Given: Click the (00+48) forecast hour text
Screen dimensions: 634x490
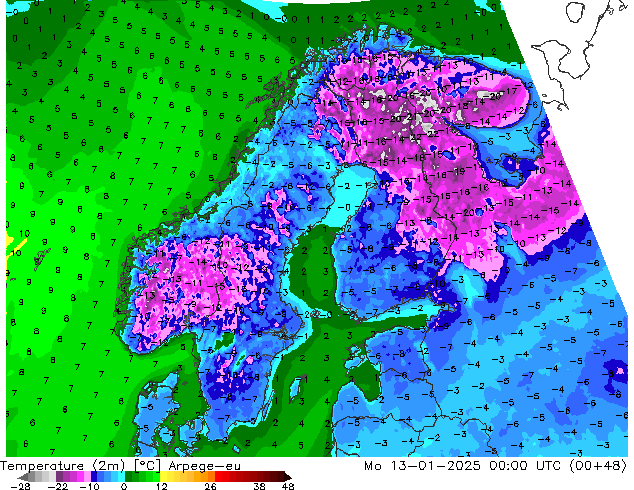Looking at the screenshot, I should coord(598,466).
